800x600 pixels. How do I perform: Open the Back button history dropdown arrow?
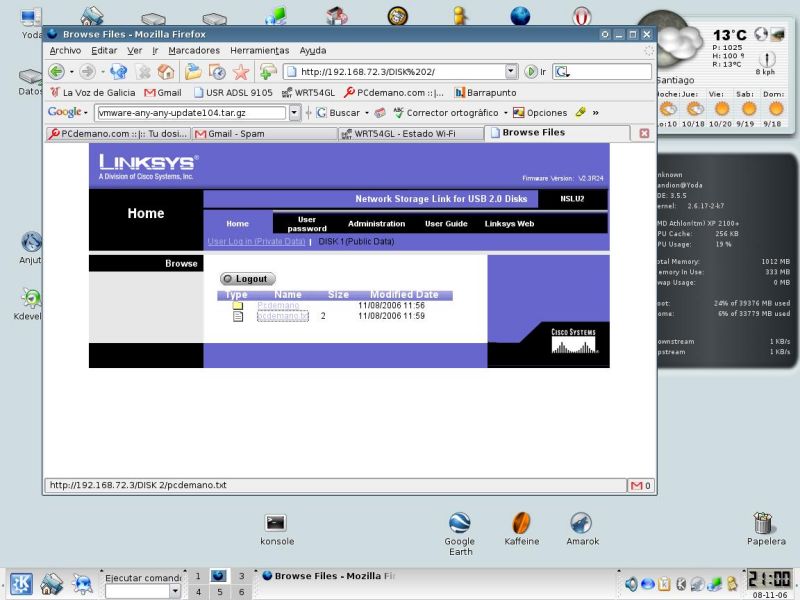[71, 72]
